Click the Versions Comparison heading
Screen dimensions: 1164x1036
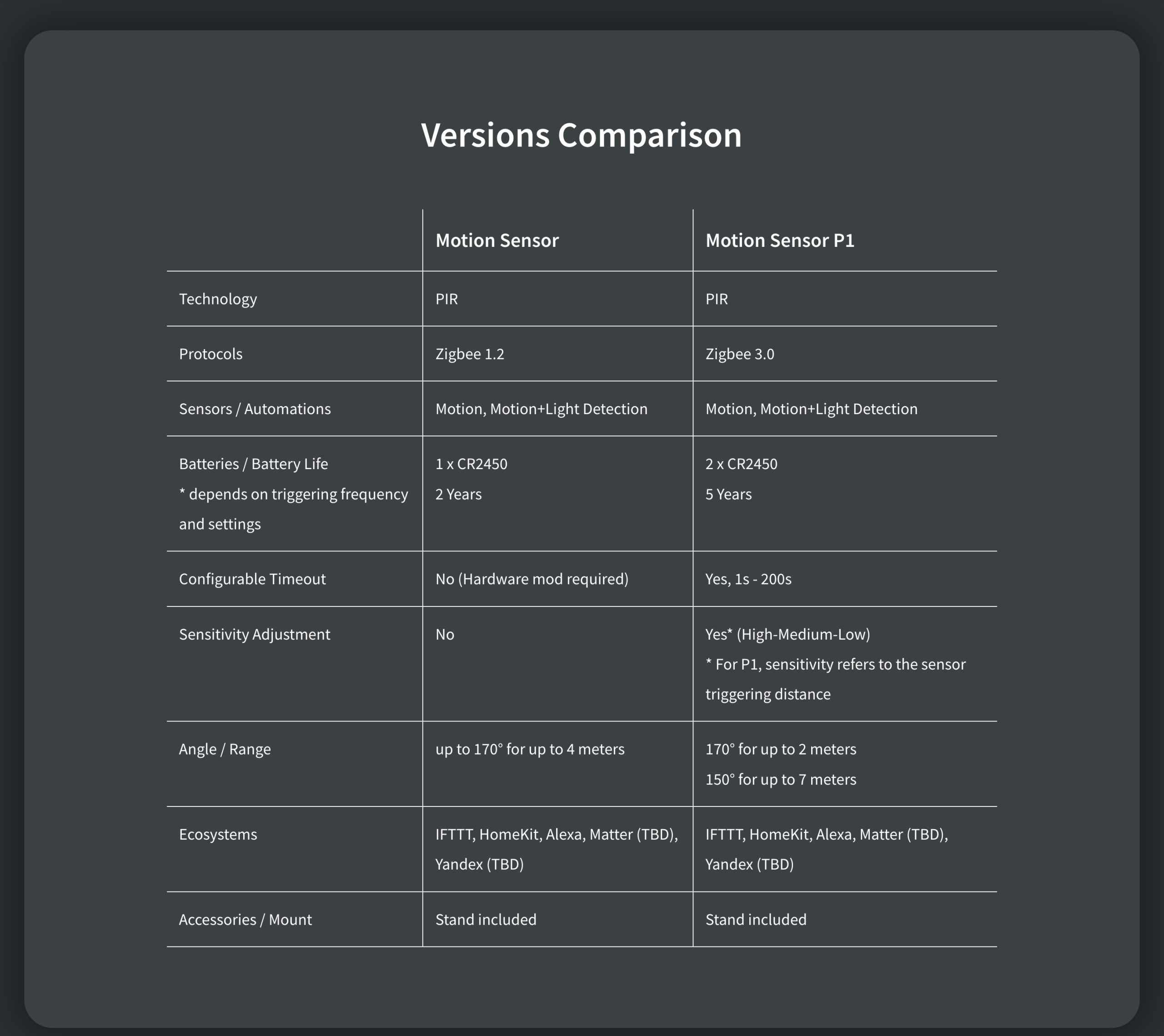pos(581,135)
